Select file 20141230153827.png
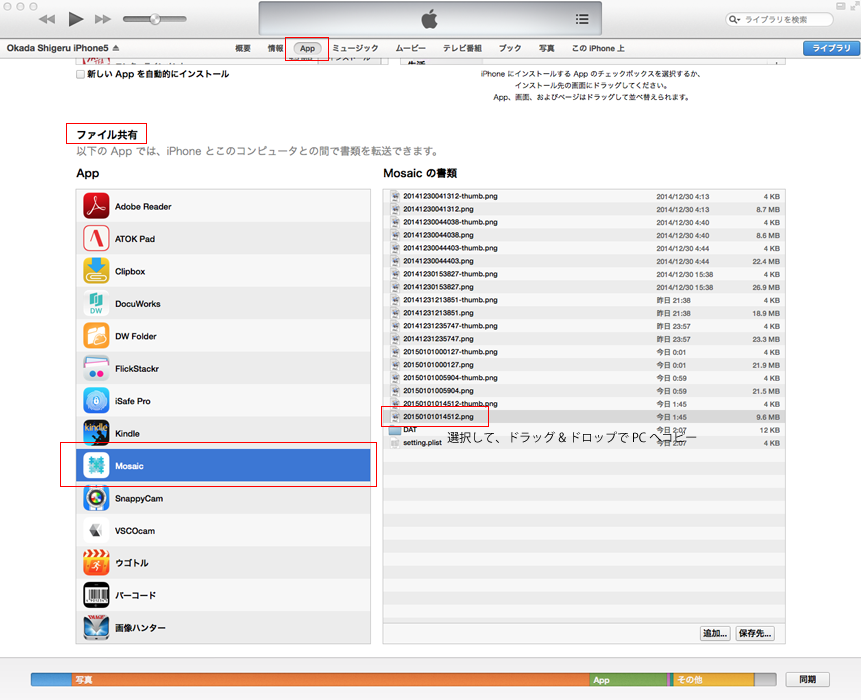The width and height of the screenshot is (861, 700). [438, 287]
